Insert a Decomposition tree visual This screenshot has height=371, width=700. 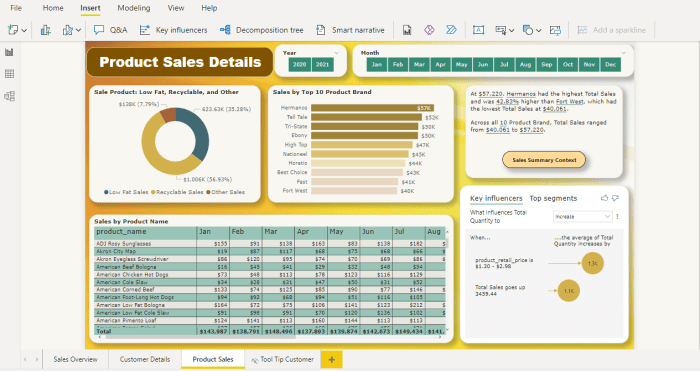click(x=261, y=30)
